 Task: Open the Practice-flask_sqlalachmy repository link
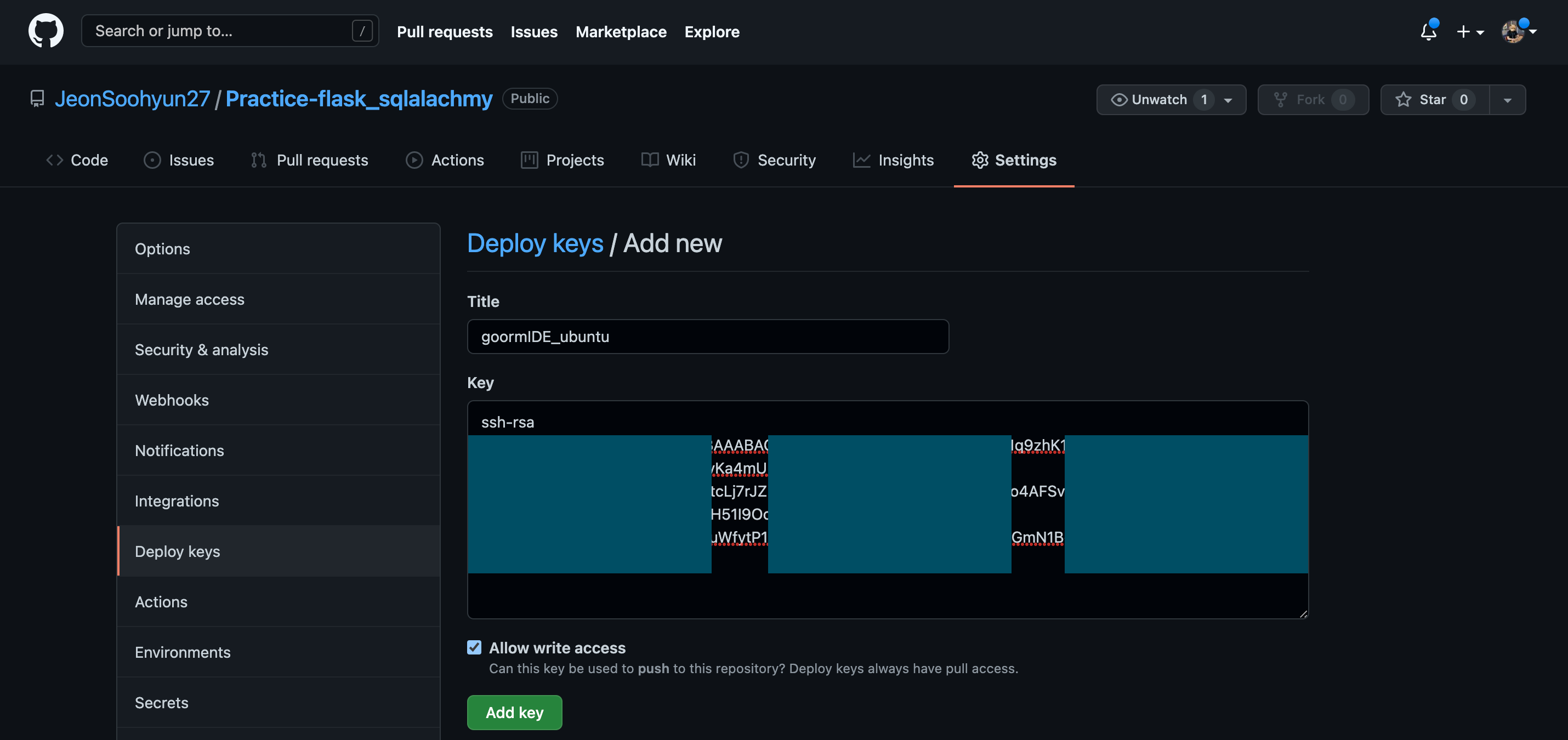click(359, 99)
